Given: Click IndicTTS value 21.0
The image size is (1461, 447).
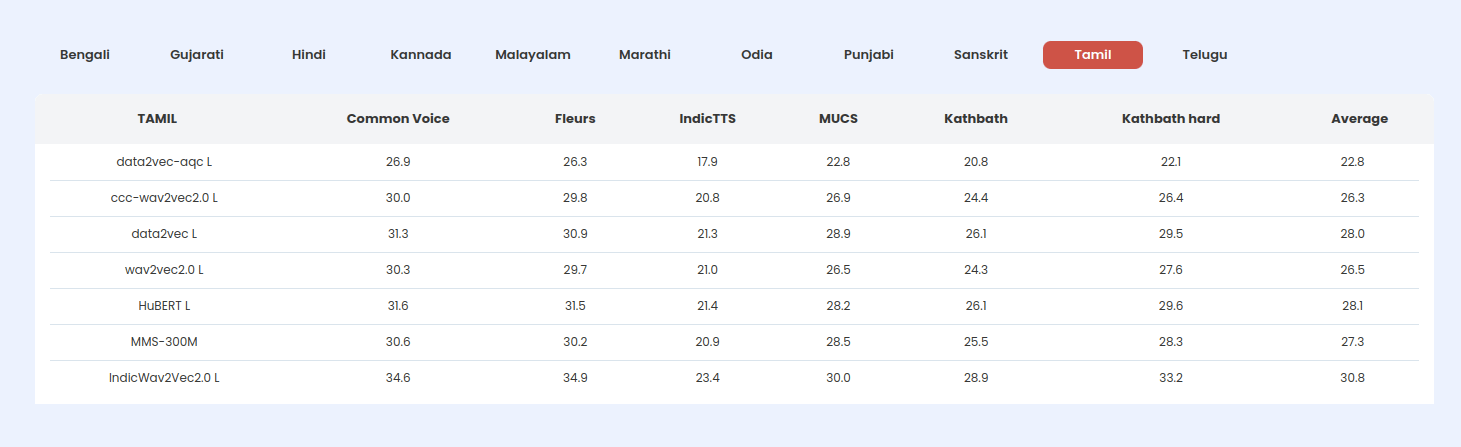Looking at the screenshot, I should tap(708, 270).
